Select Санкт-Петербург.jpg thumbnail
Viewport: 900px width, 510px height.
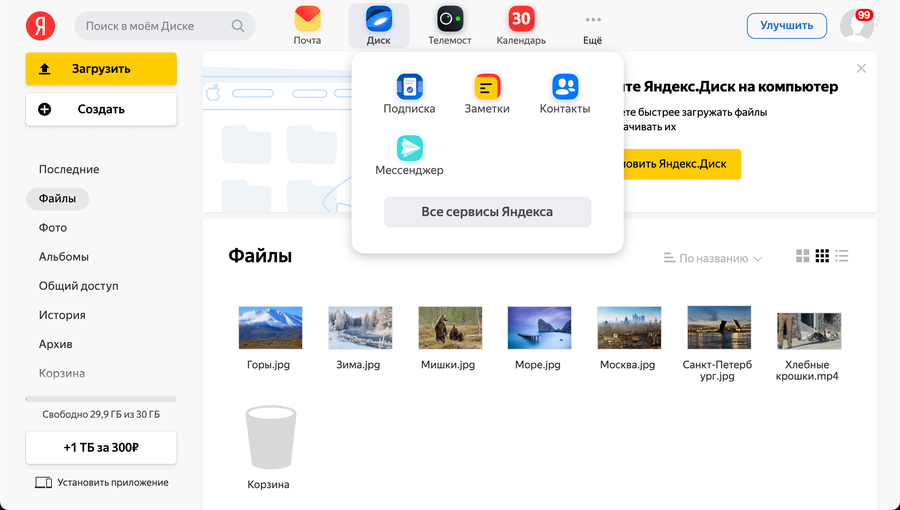click(x=719, y=328)
